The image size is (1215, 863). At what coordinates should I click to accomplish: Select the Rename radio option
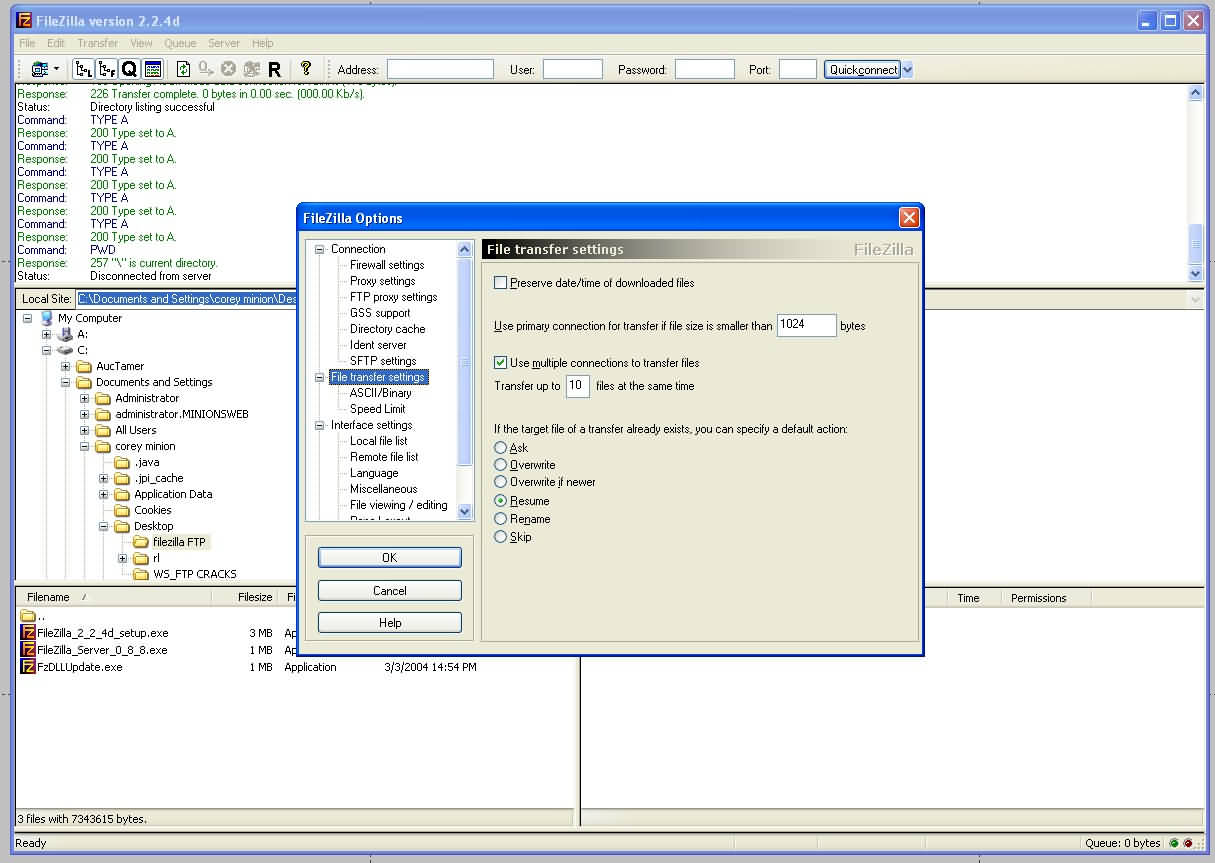501,519
